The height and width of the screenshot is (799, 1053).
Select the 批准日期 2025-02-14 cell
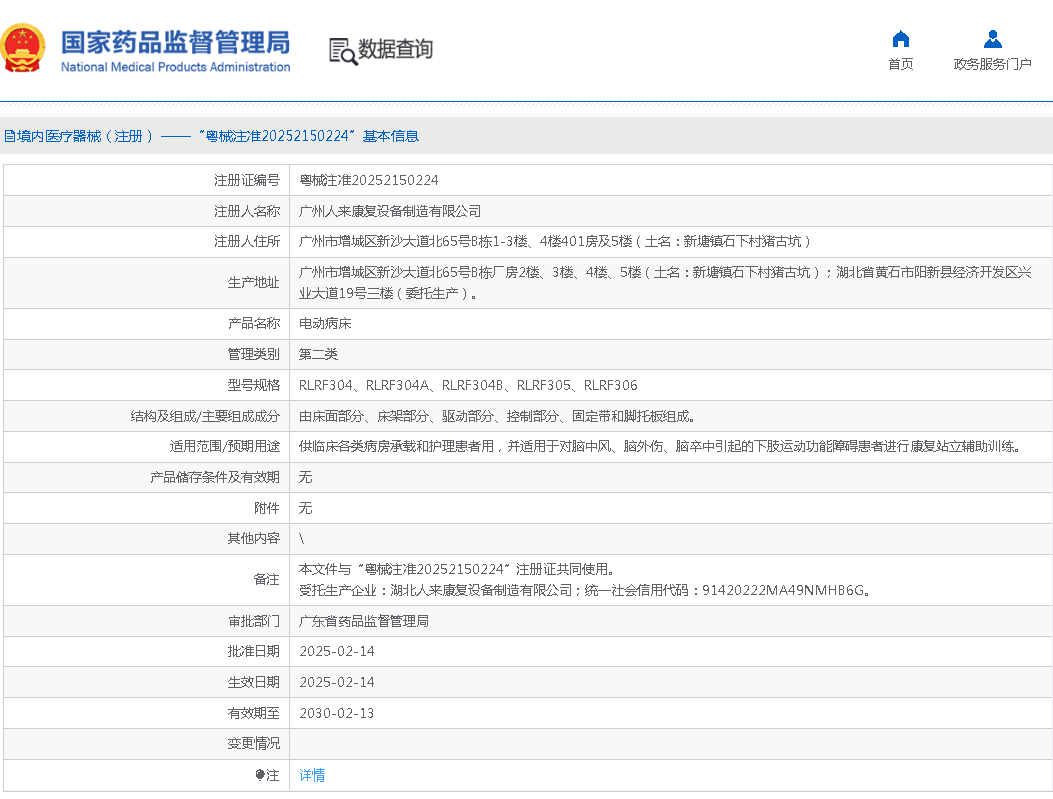[337, 651]
